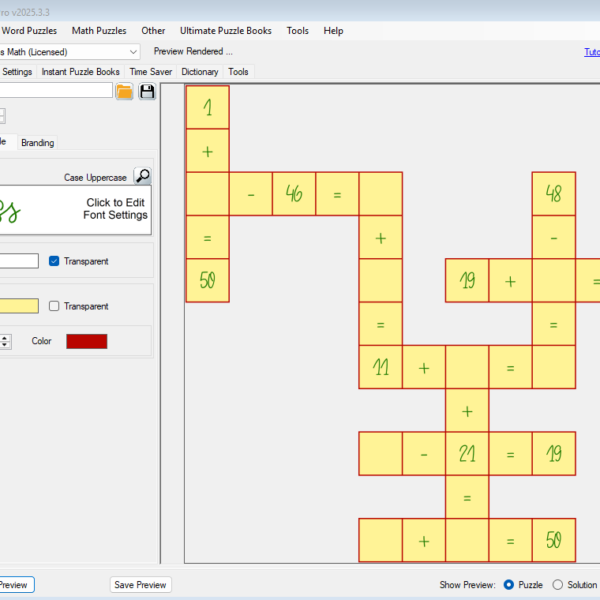This screenshot has width=600, height=600.
Task: Check the unchecked Transparent box beside yellow swatch
Action: [54, 306]
